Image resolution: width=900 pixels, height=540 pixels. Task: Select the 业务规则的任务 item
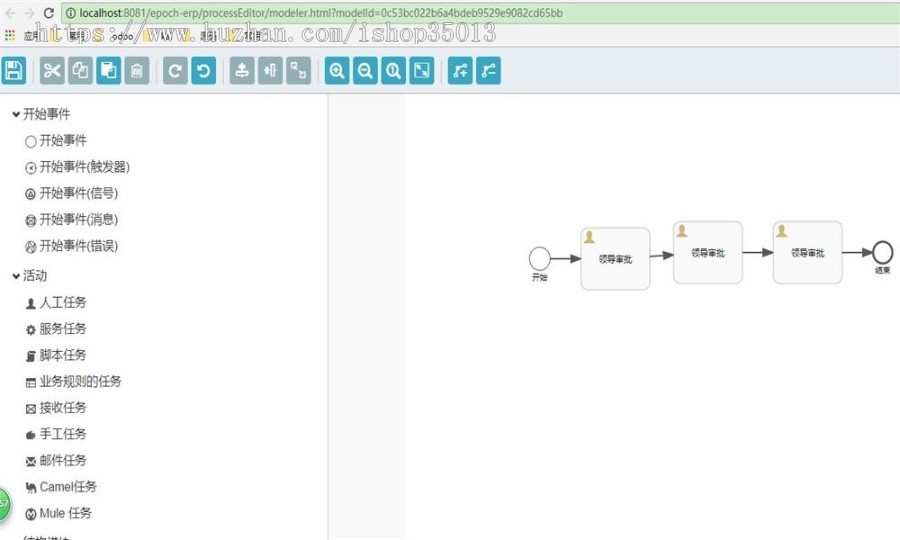[x=73, y=382]
